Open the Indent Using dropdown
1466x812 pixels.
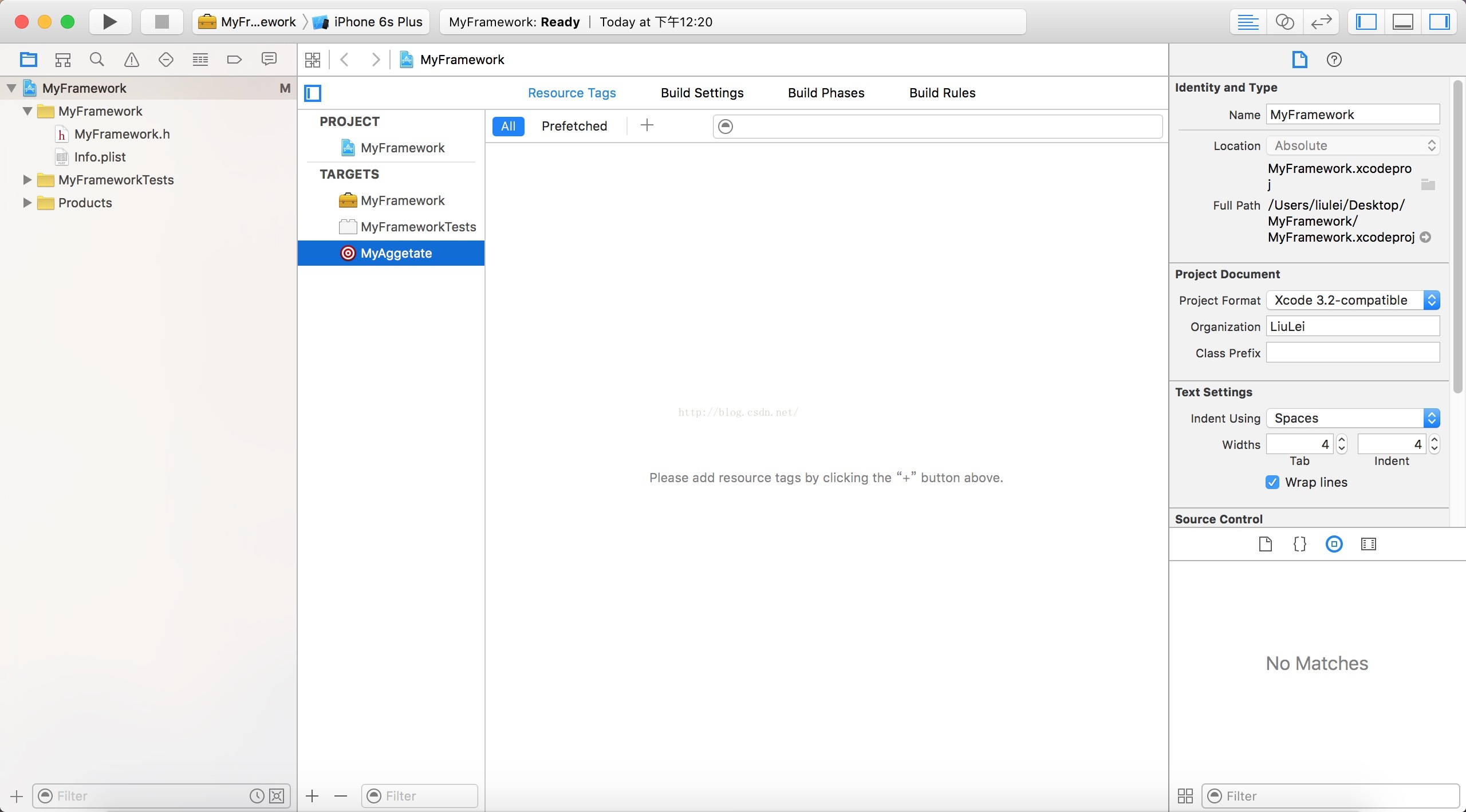1353,418
